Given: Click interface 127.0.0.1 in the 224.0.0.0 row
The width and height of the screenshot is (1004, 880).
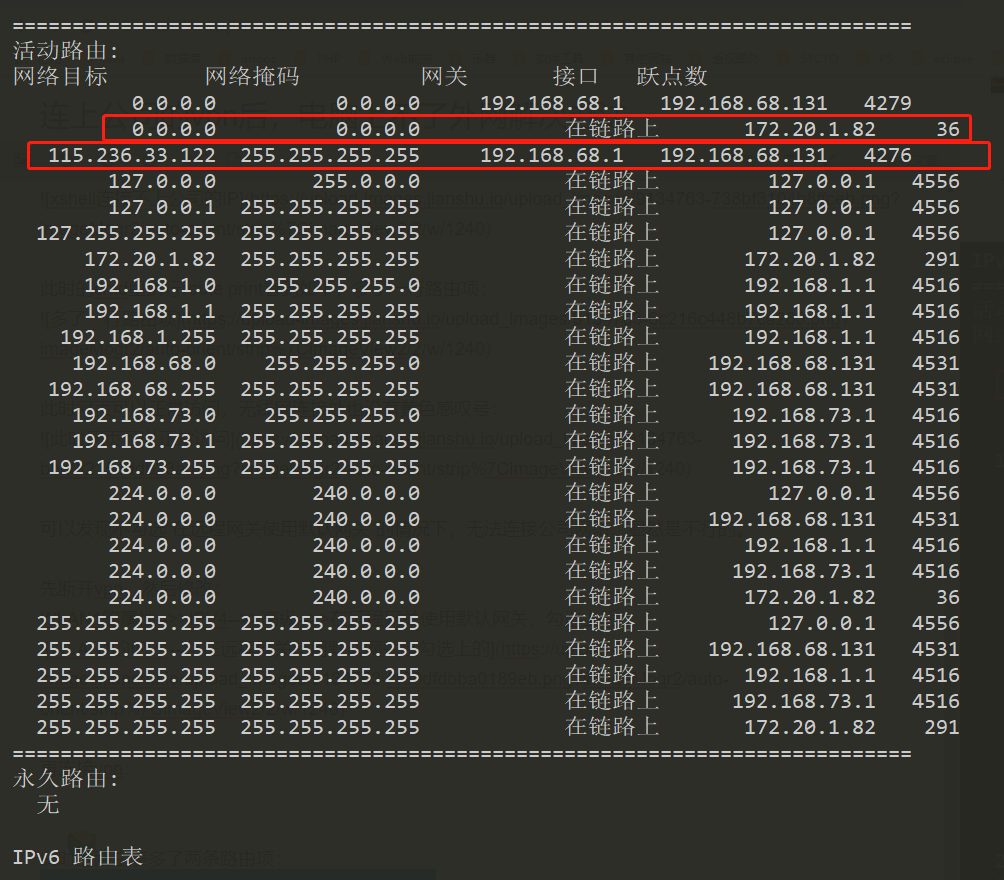Looking at the screenshot, I should pyautogui.click(x=822, y=493).
